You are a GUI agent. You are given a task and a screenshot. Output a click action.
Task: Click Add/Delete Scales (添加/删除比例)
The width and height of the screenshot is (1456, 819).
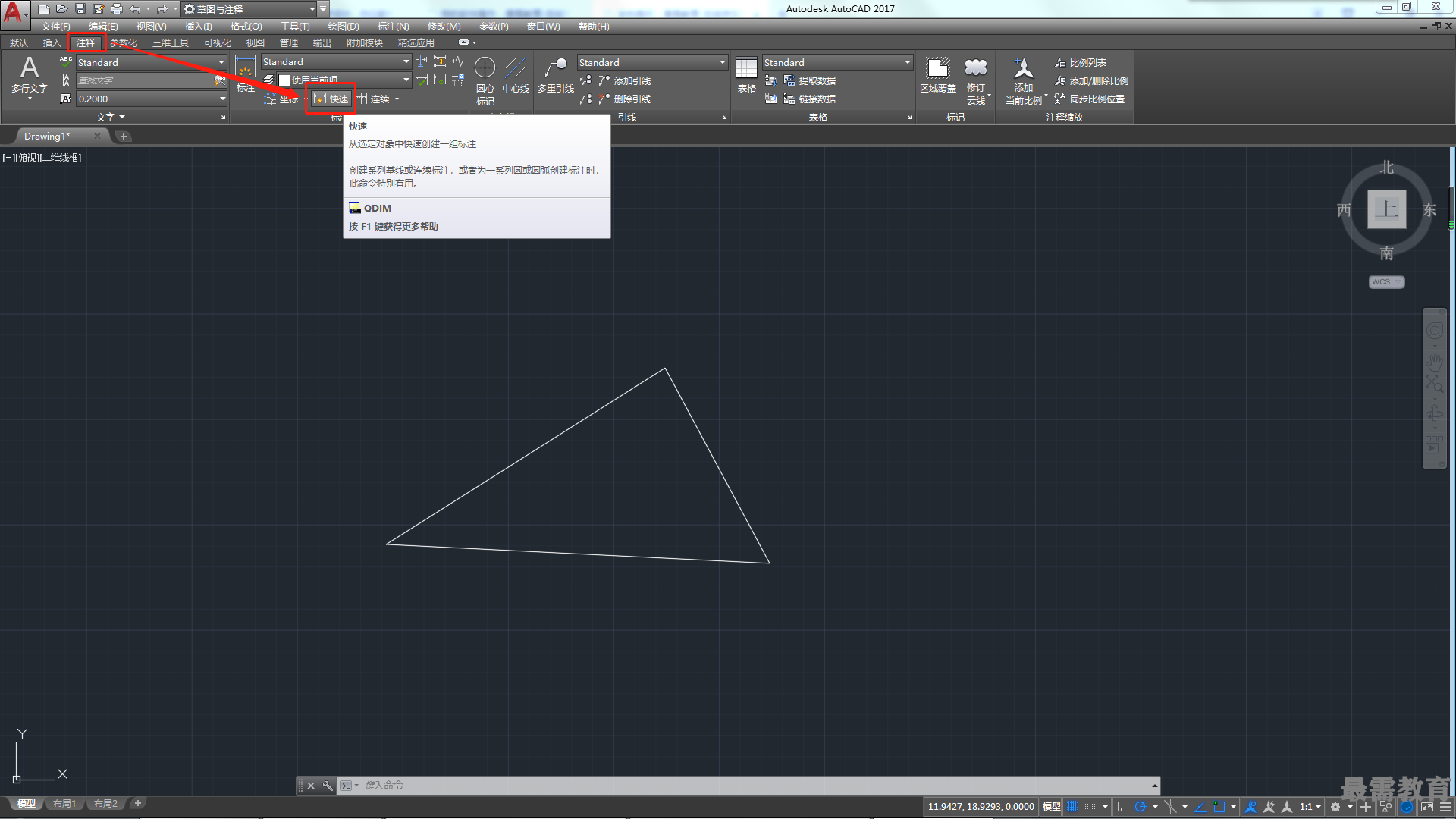tap(1090, 81)
